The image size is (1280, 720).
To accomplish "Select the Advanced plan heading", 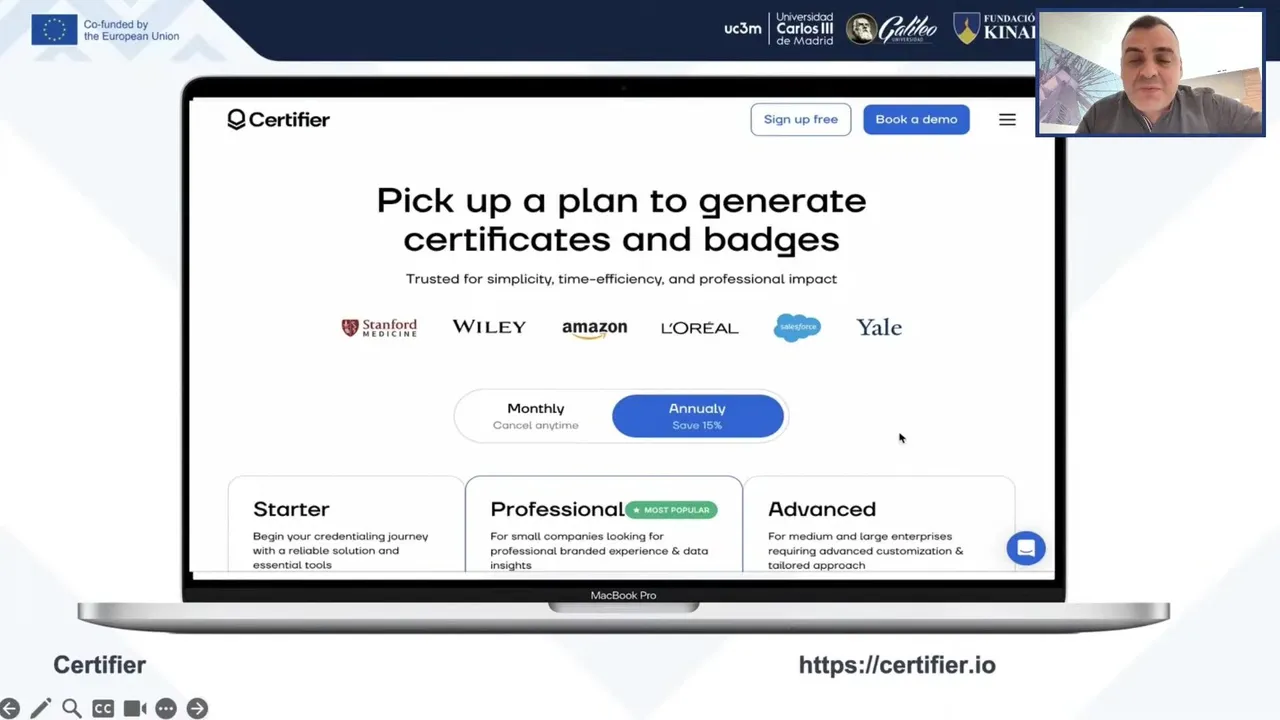I will [822, 509].
